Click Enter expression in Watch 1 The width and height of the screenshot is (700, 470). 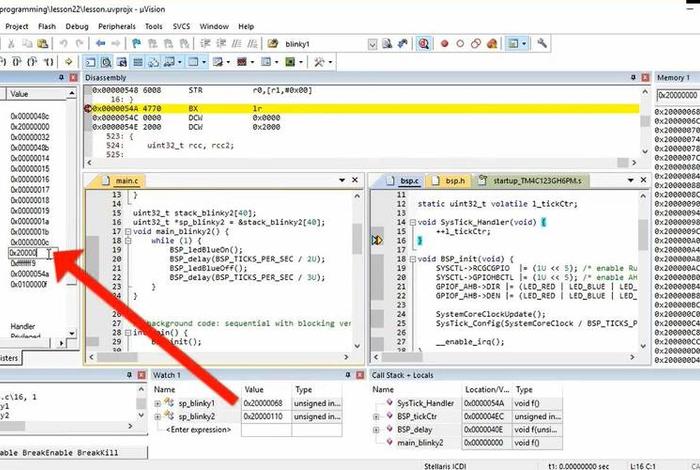coord(198,430)
